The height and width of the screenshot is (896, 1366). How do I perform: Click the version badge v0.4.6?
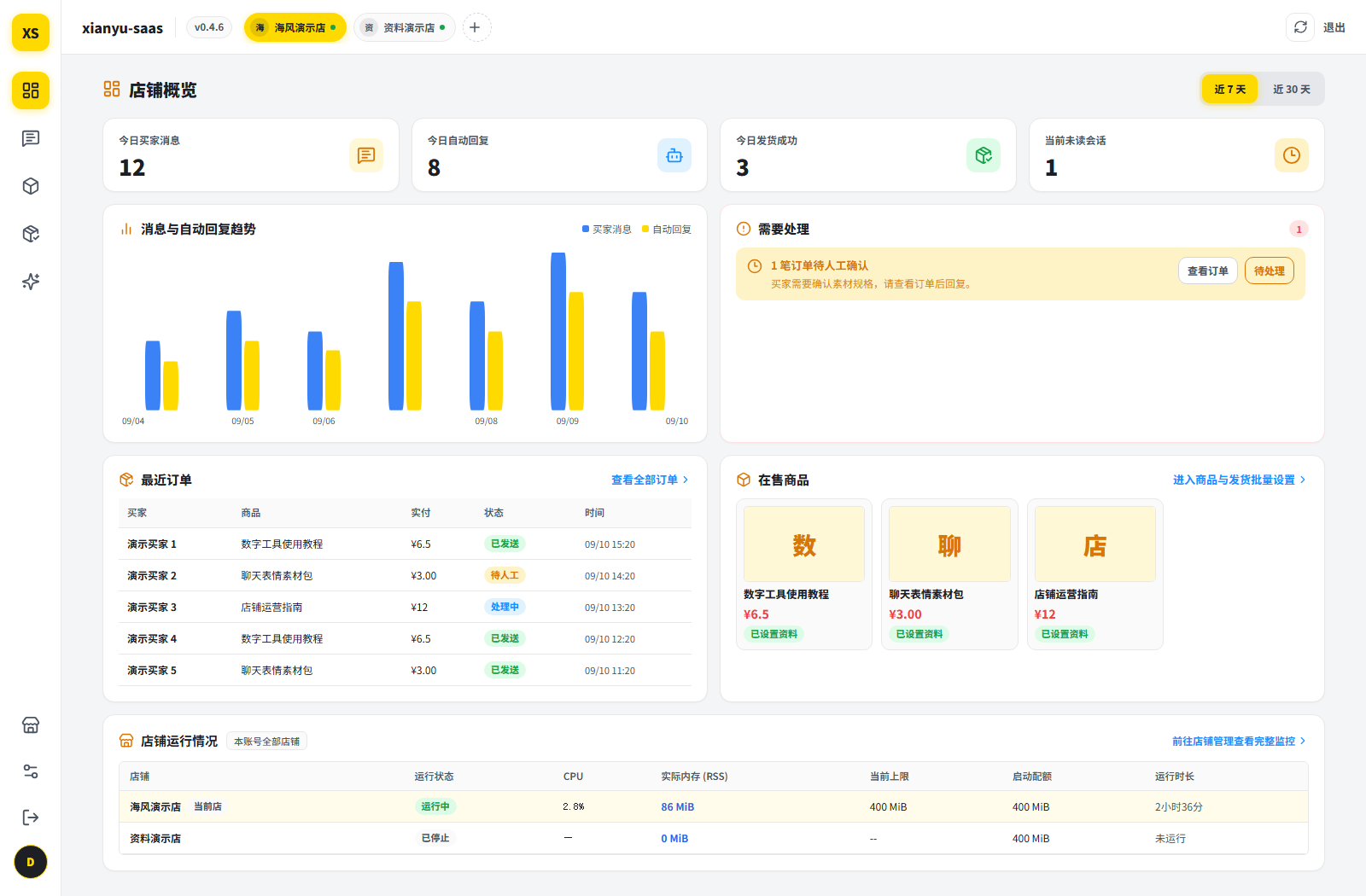coord(209,27)
